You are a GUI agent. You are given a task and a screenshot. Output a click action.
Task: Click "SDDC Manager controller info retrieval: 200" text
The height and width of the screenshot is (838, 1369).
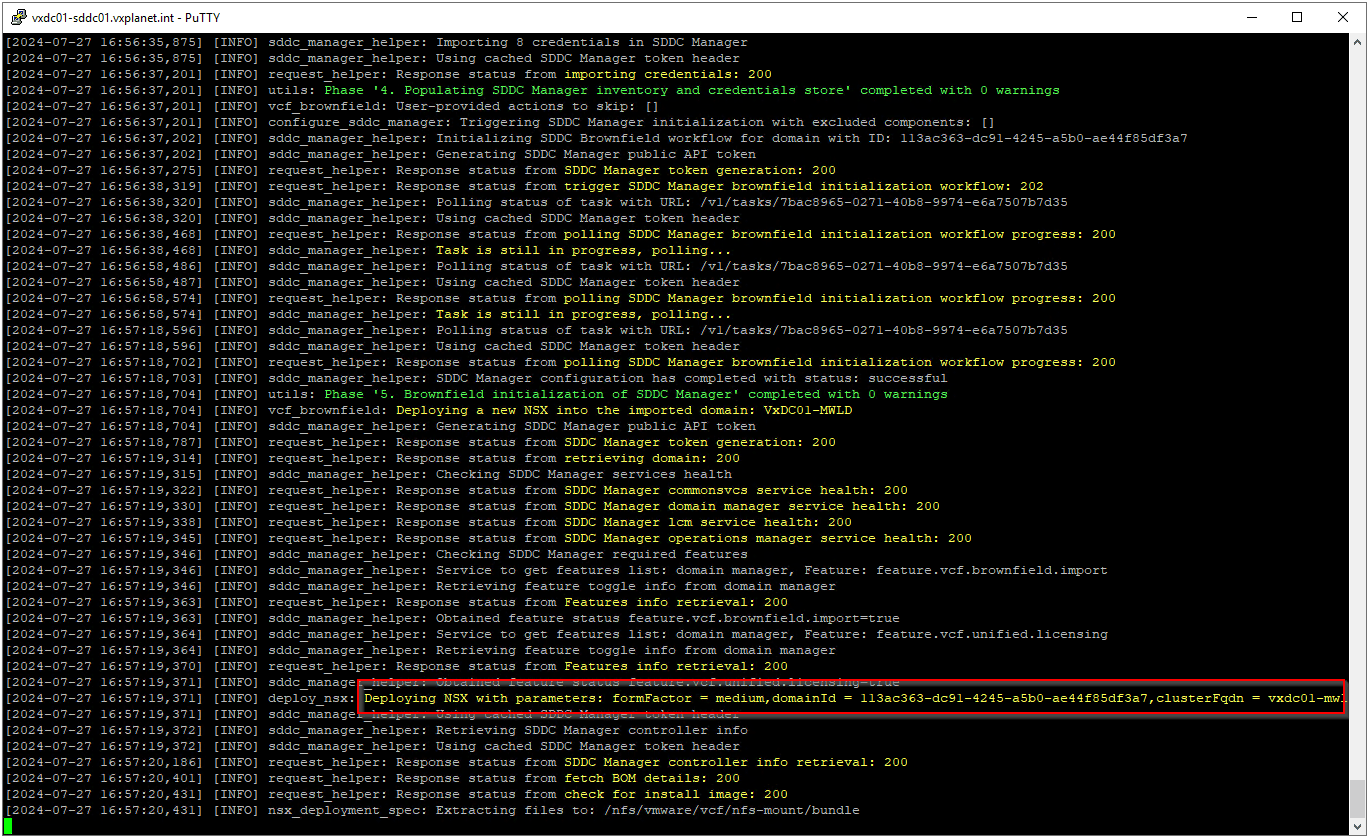coord(736,762)
